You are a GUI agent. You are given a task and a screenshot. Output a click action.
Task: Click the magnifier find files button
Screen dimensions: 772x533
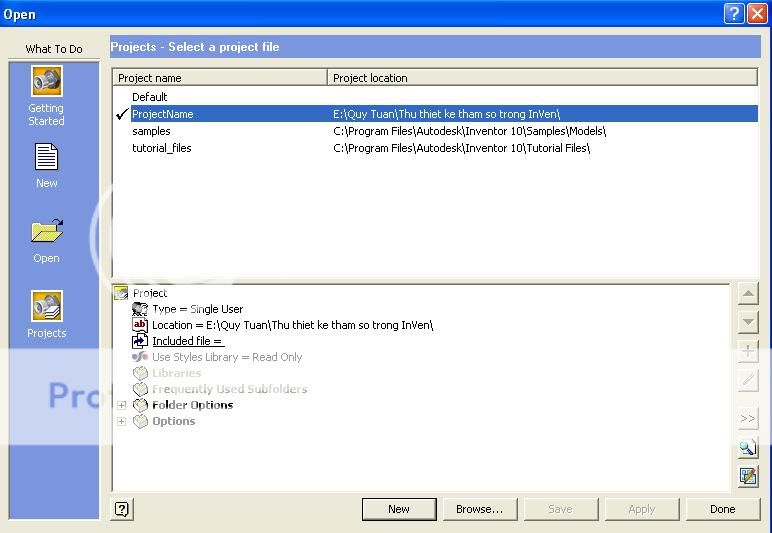pyautogui.click(x=748, y=447)
